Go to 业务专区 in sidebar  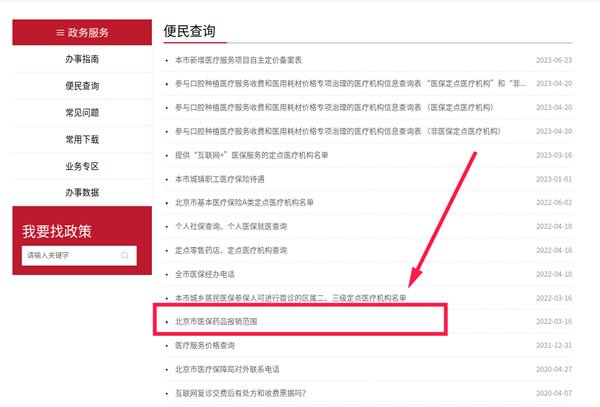pyautogui.click(x=82, y=166)
